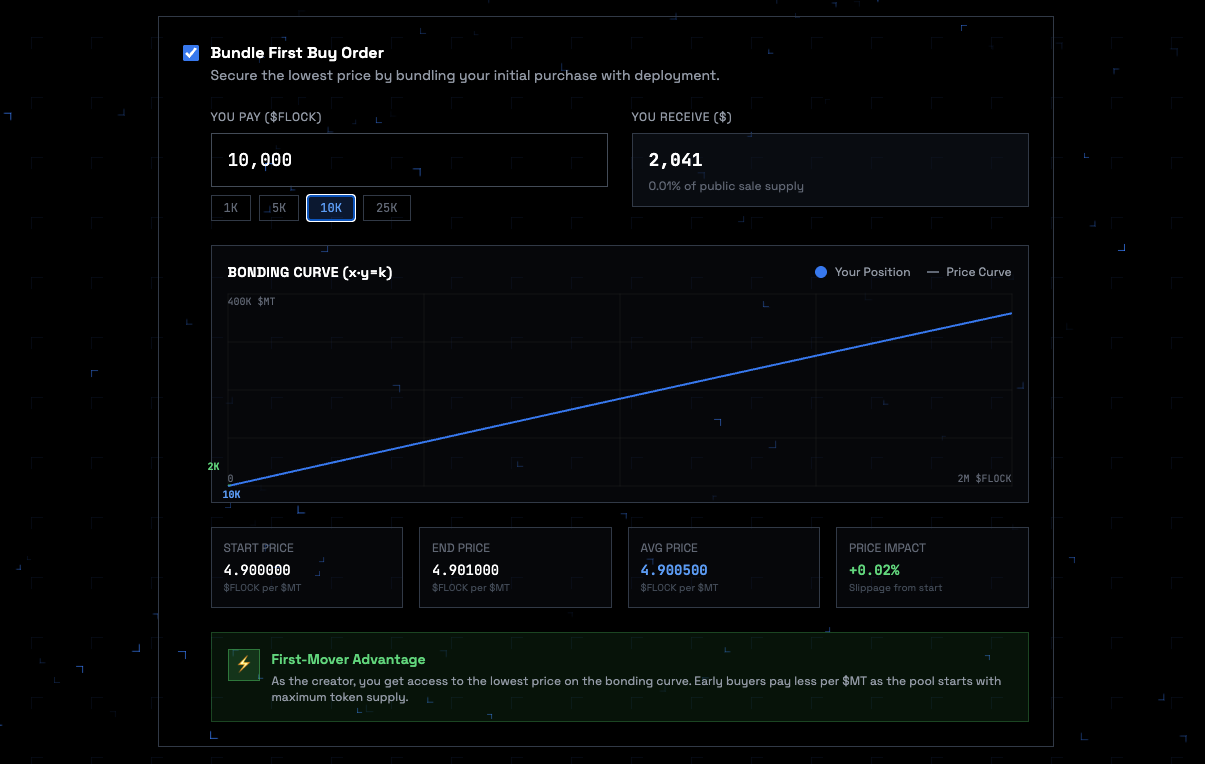The height and width of the screenshot is (764, 1205).
Task: Click the Bundle First Buy Order label
Action: click(x=297, y=53)
